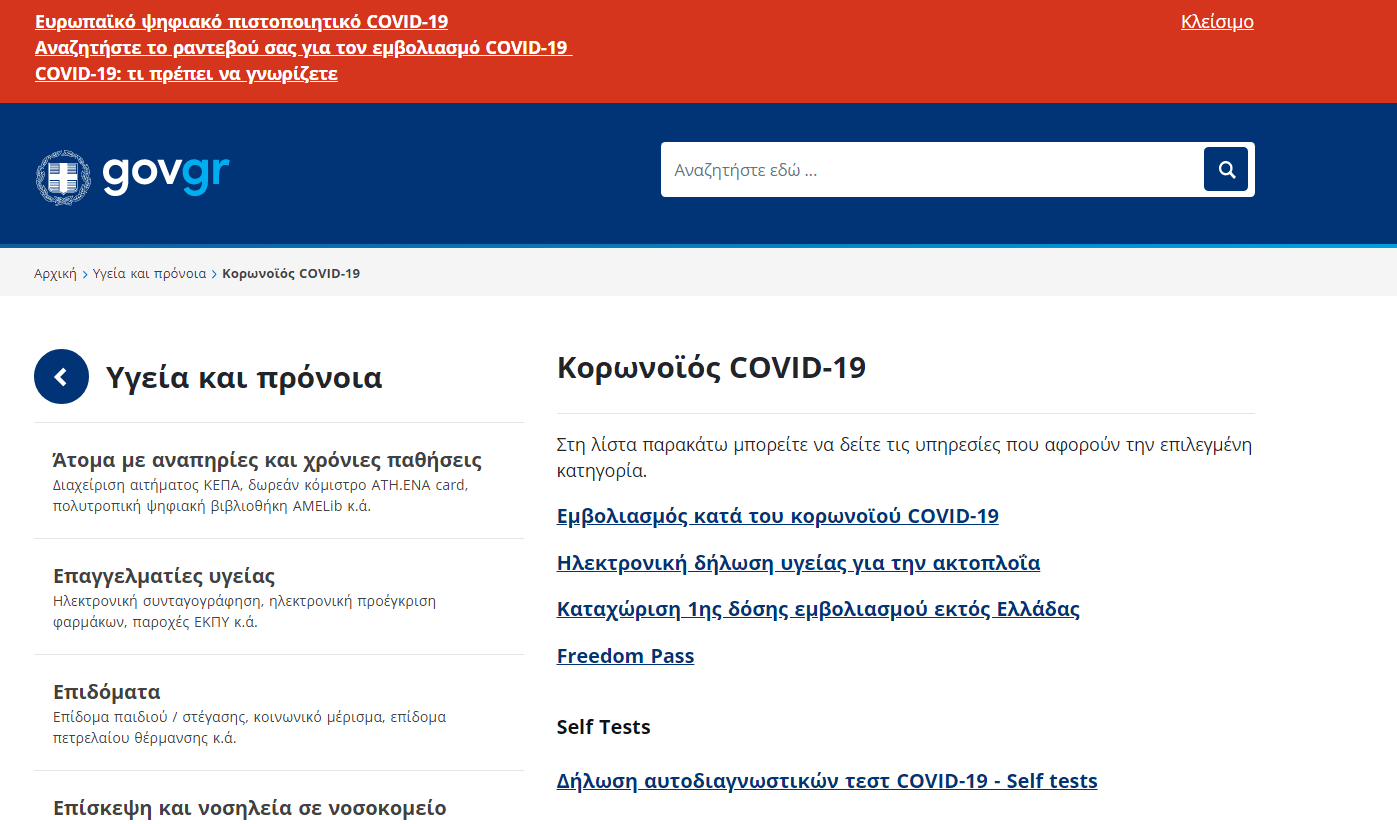This screenshot has height=824, width=1397.
Task: Open the Freedom Pass service link
Action: (625, 656)
